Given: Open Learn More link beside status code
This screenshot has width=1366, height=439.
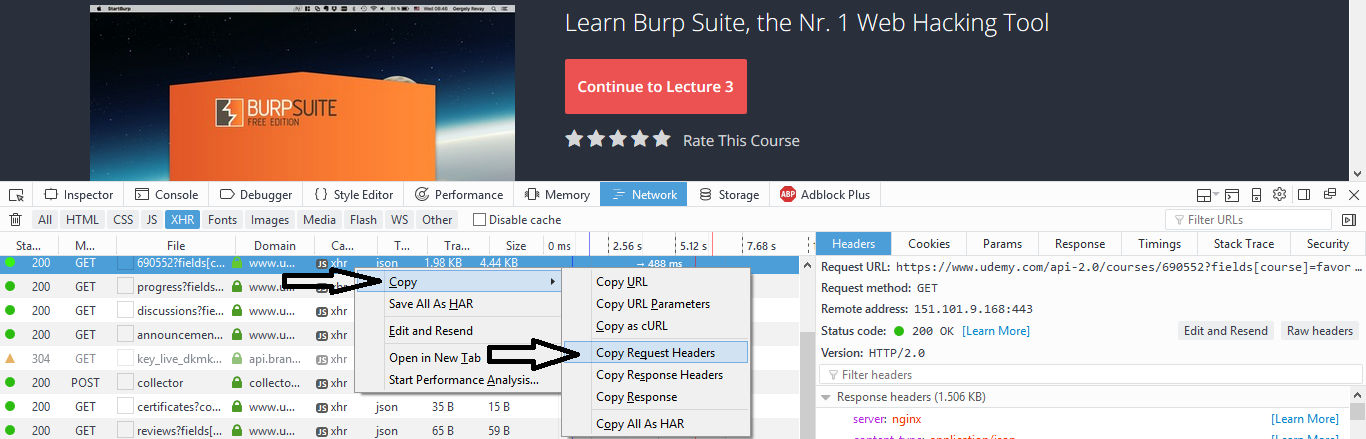Looking at the screenshot, I should coord(995,331).
